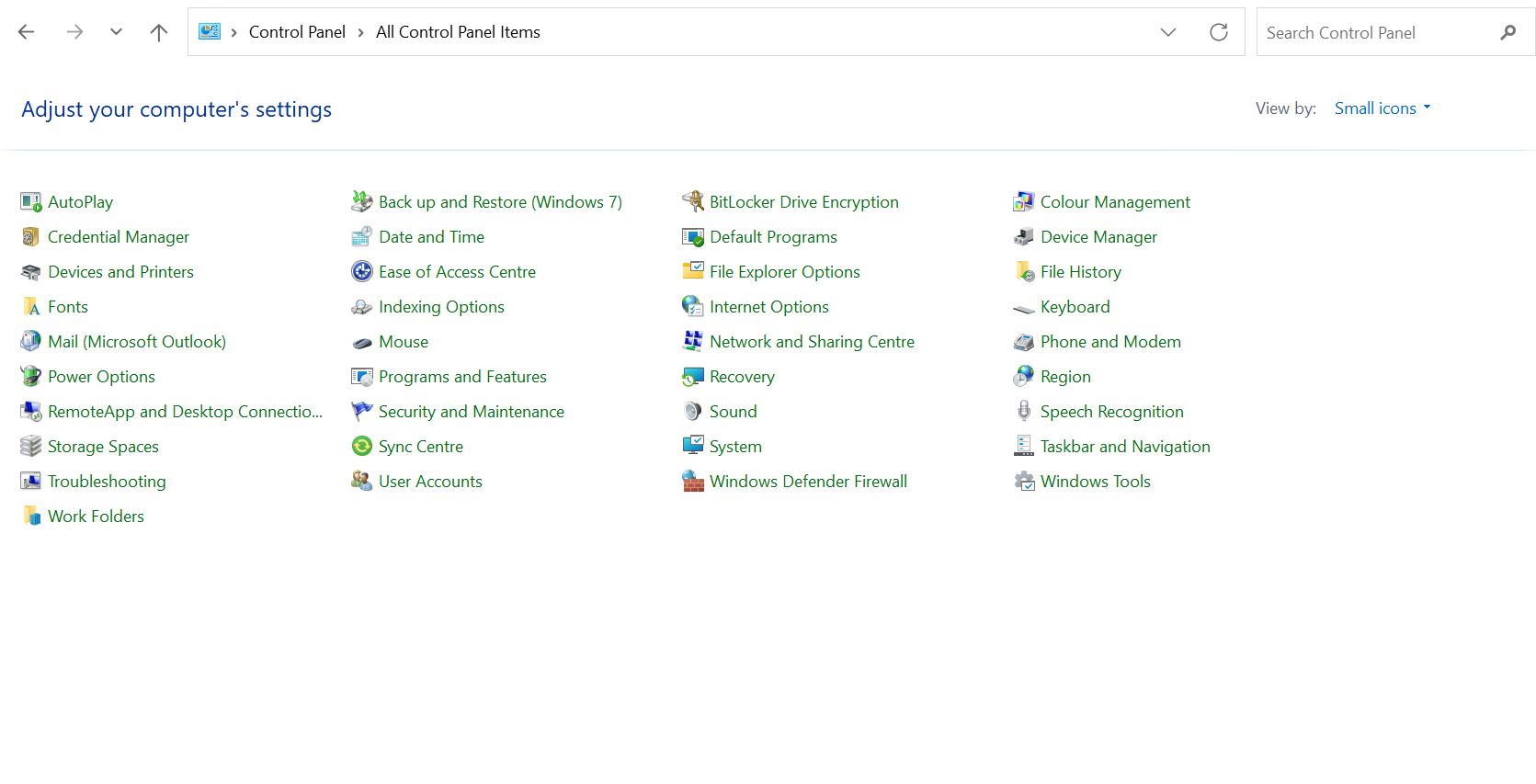This screenshot has width=1536, height=784.
Task: Click the Storage Spaces drive icon
Action: (x=31, y=447)
